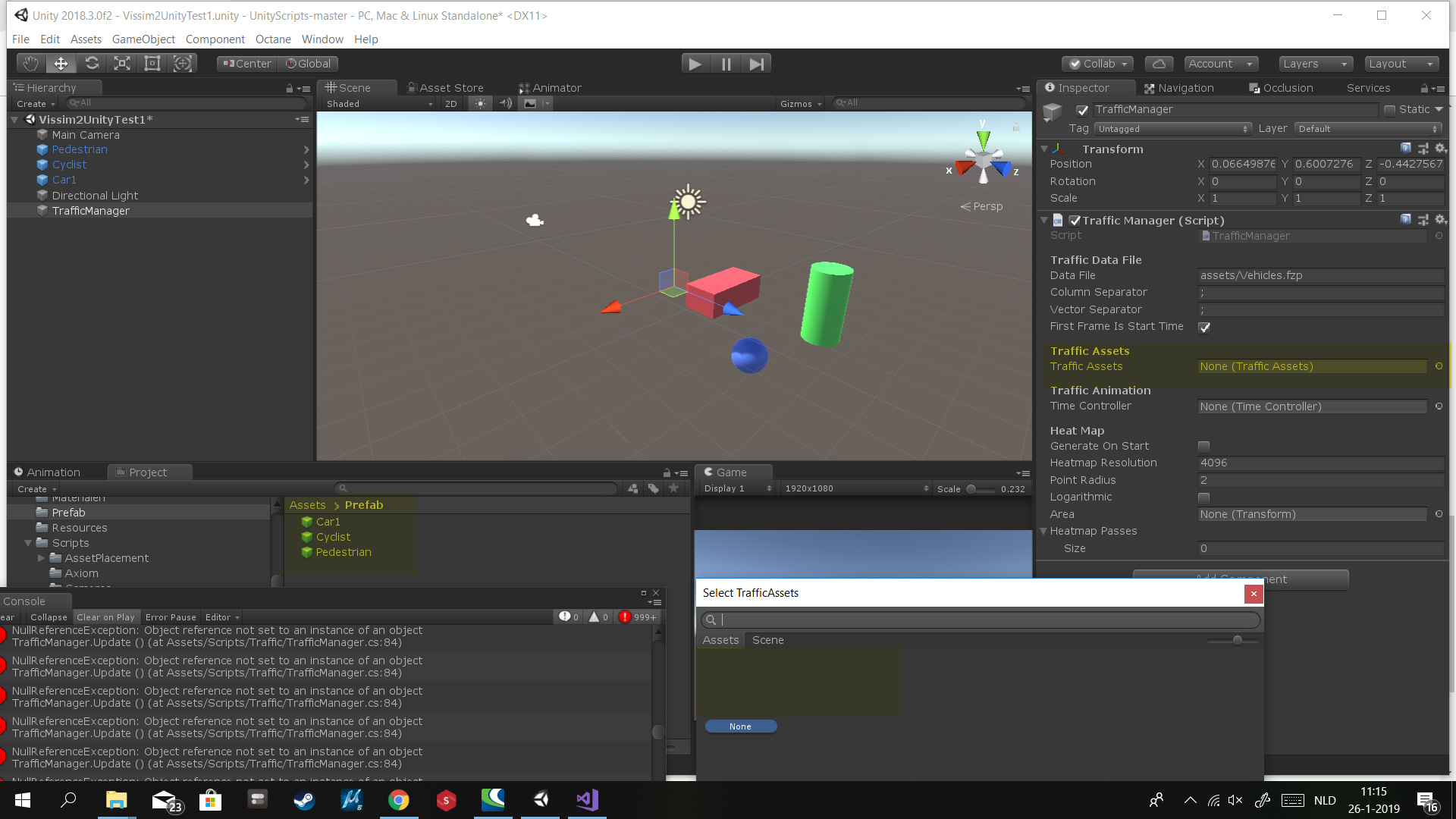Enable Generate On Start checkbox
This screenshot has height=819, width=1456.
pos(1204,446)
